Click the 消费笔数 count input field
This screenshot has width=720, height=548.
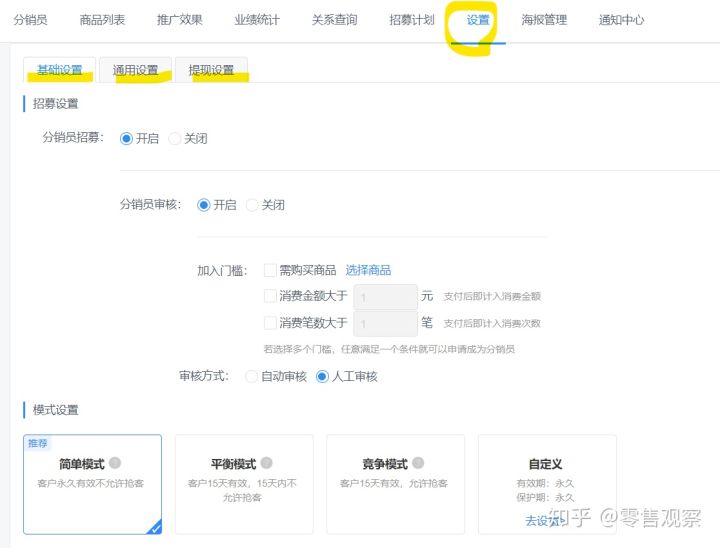click(385, 323)
